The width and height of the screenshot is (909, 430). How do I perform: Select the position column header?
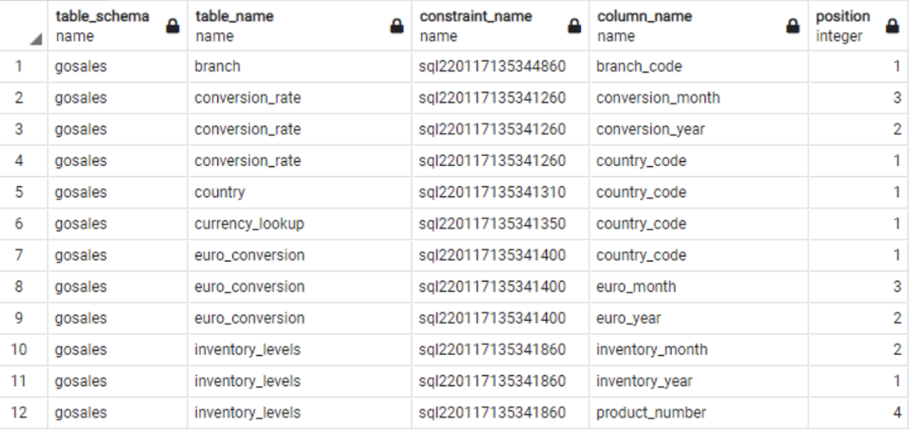click(x=859, y=25)
